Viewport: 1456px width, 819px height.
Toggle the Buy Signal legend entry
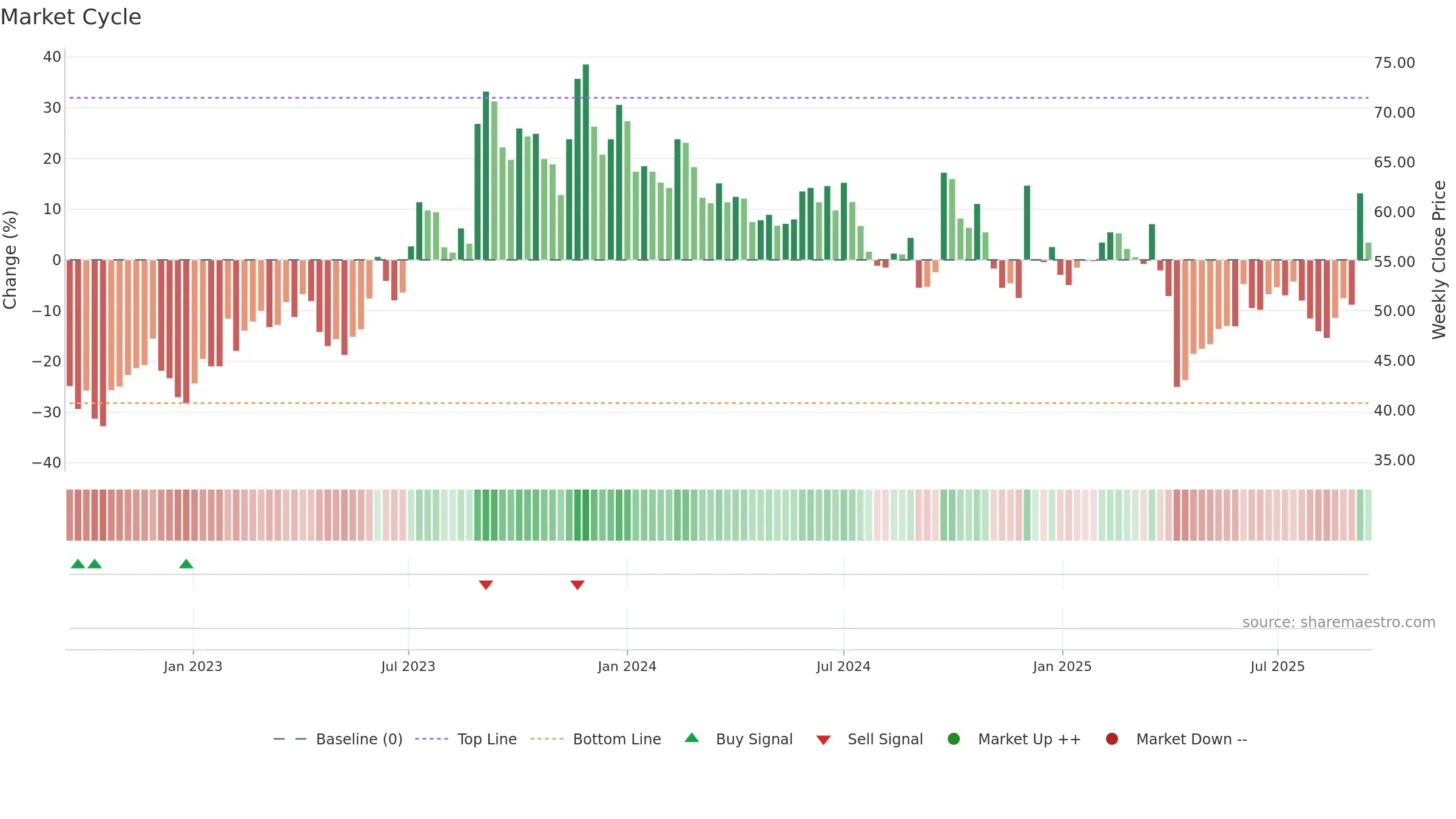[738, 739]
